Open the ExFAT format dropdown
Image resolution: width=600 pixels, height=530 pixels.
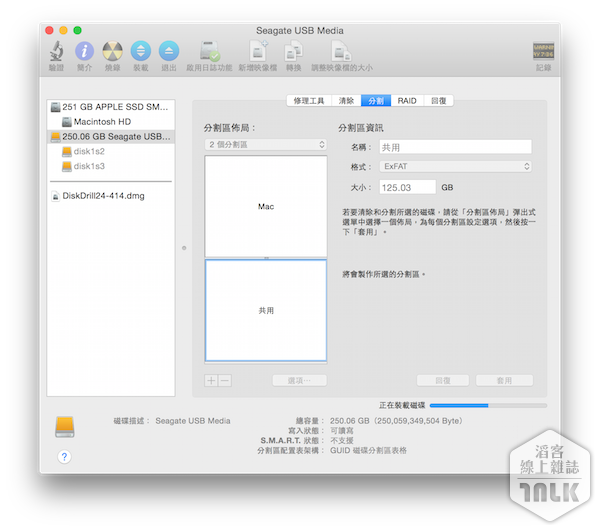tap(455, 166)
